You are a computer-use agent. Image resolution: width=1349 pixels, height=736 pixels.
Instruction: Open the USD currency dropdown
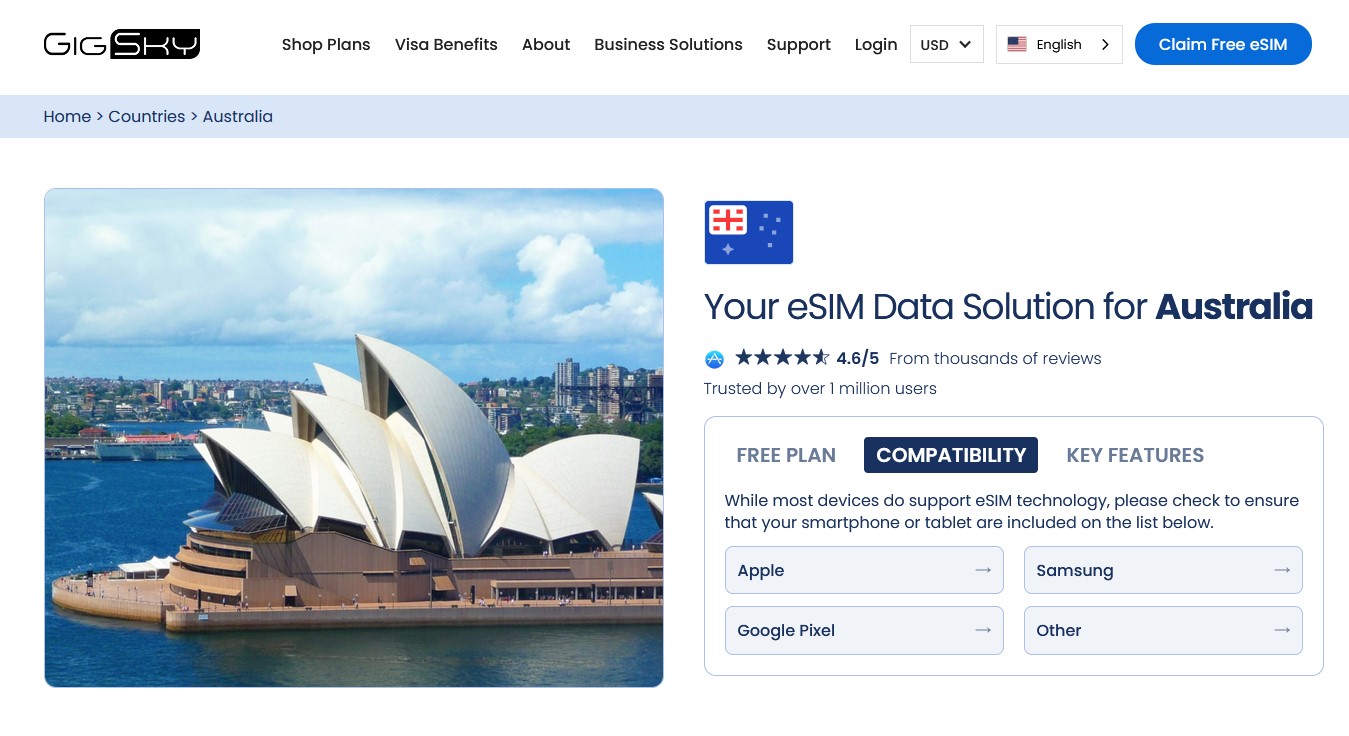pos(946,44)
